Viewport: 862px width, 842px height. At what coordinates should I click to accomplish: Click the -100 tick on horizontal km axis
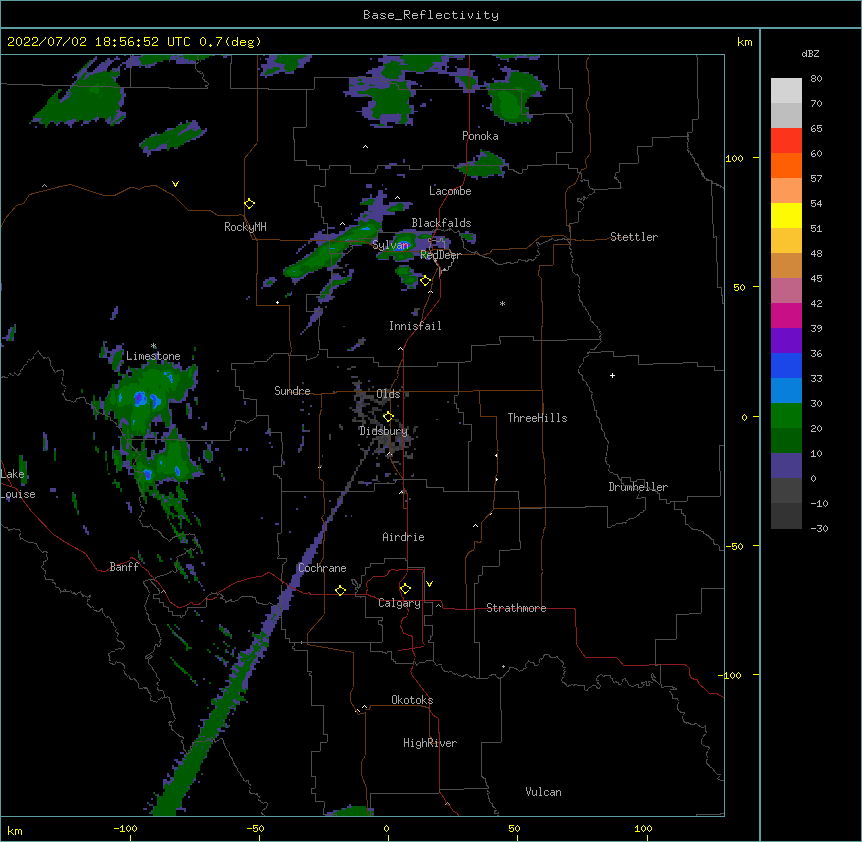click(125, 828)
